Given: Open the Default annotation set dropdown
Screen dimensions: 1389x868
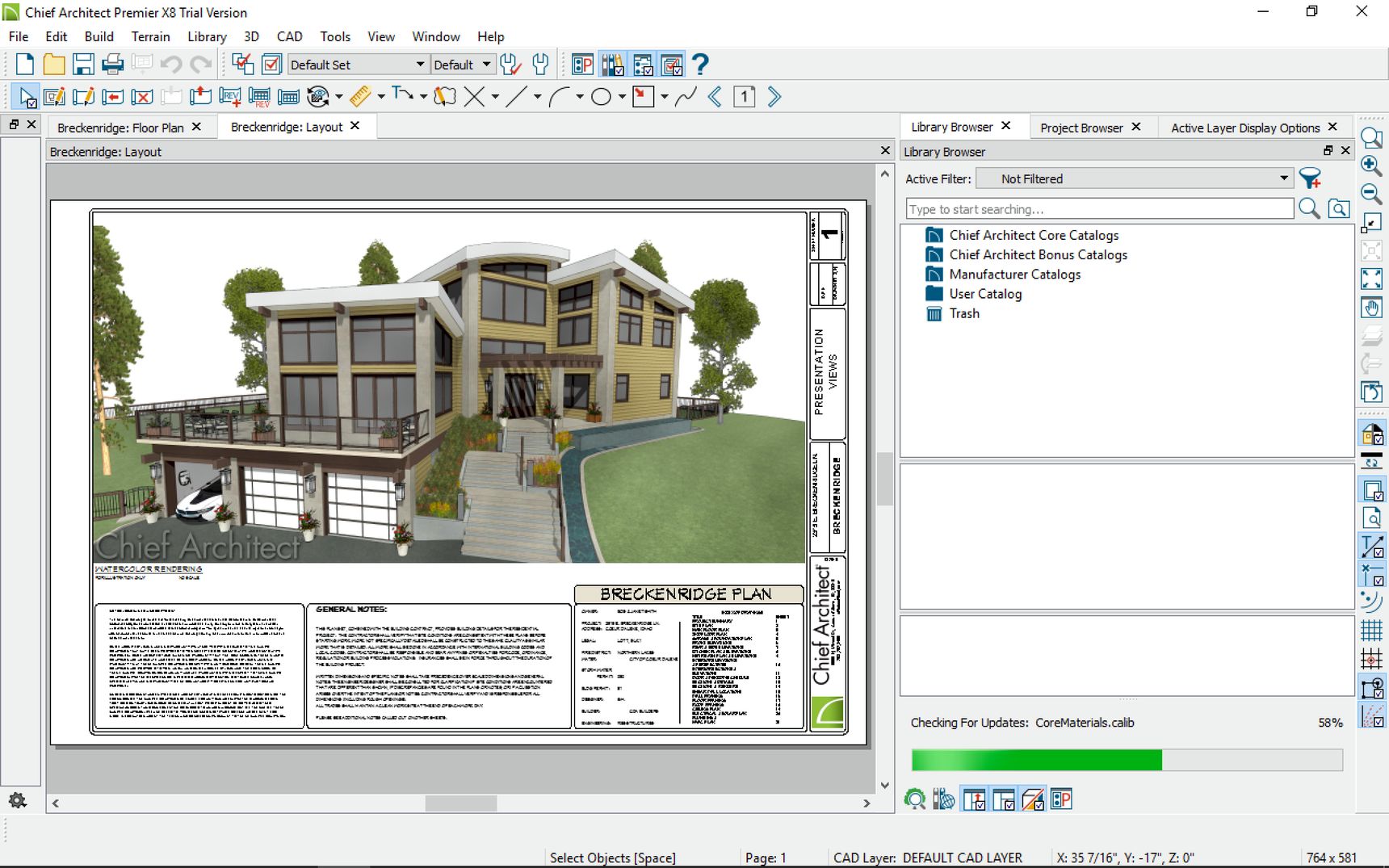Looking at the screenshot, I should pyautogui.click(x=462, y=65).
